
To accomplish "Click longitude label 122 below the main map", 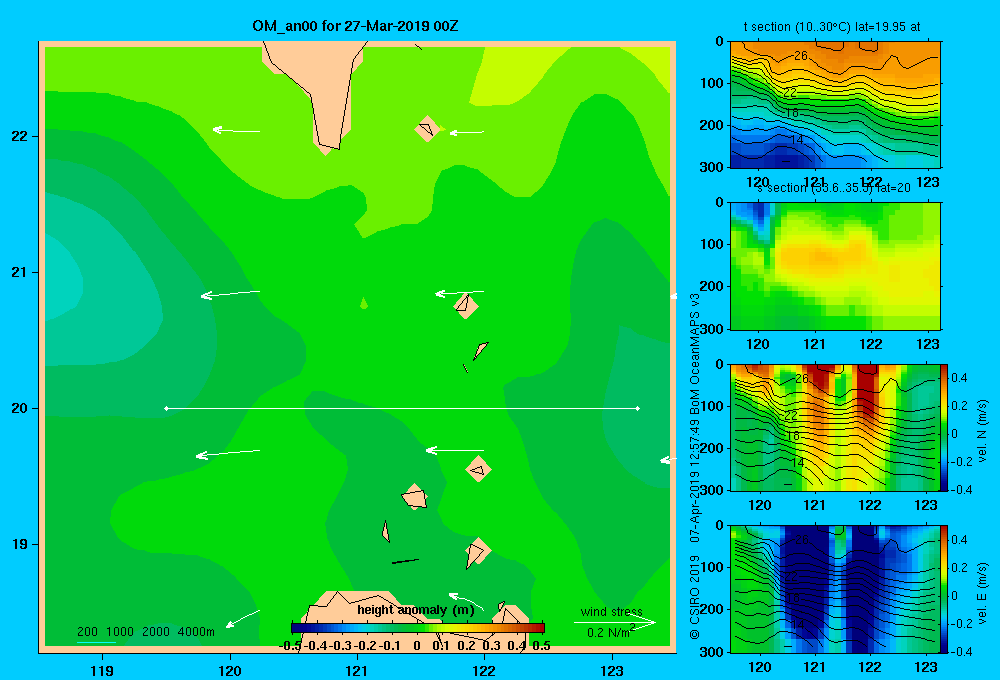I will tap(484, 670).
